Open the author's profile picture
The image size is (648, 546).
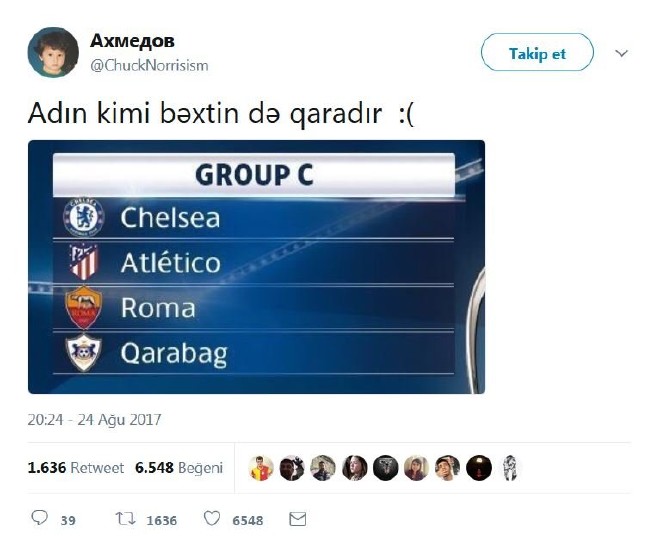click(53, 52)
